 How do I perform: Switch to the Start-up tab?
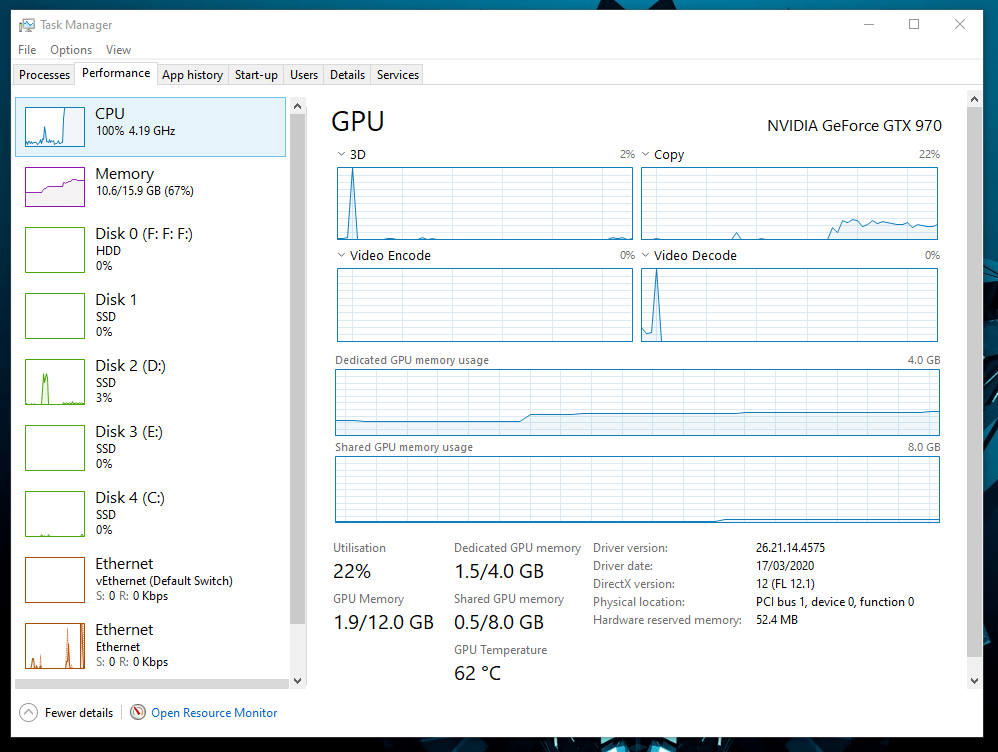click(x=256, y=75)
